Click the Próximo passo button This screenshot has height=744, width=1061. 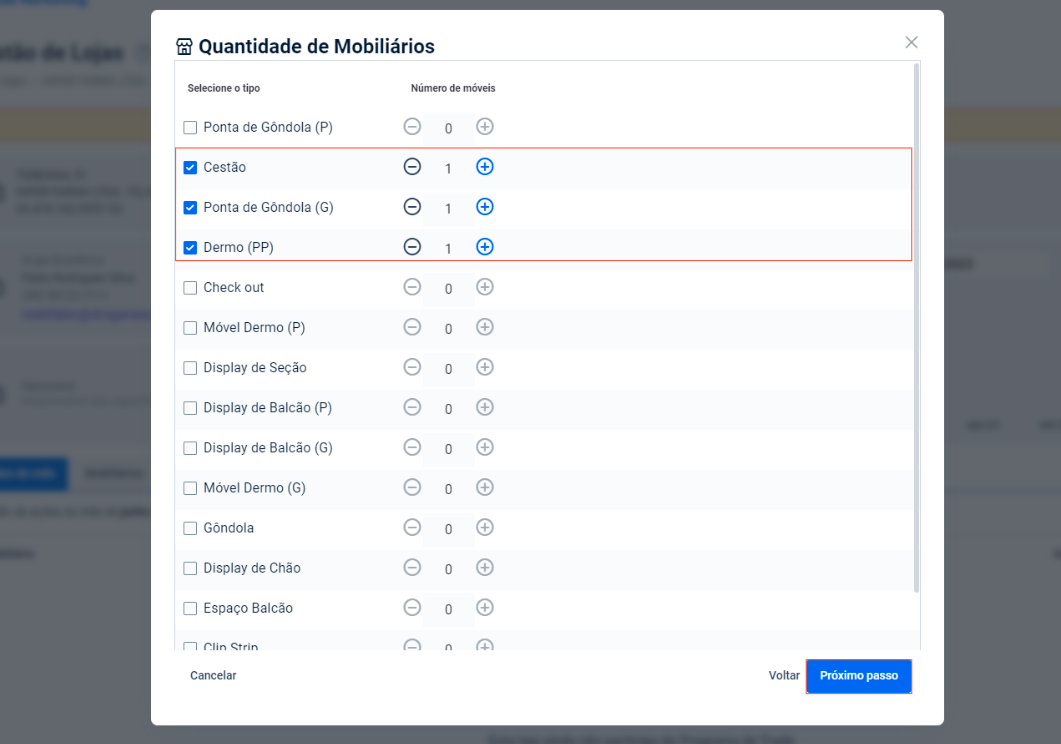pyautogui.click(x=859, y=676)
